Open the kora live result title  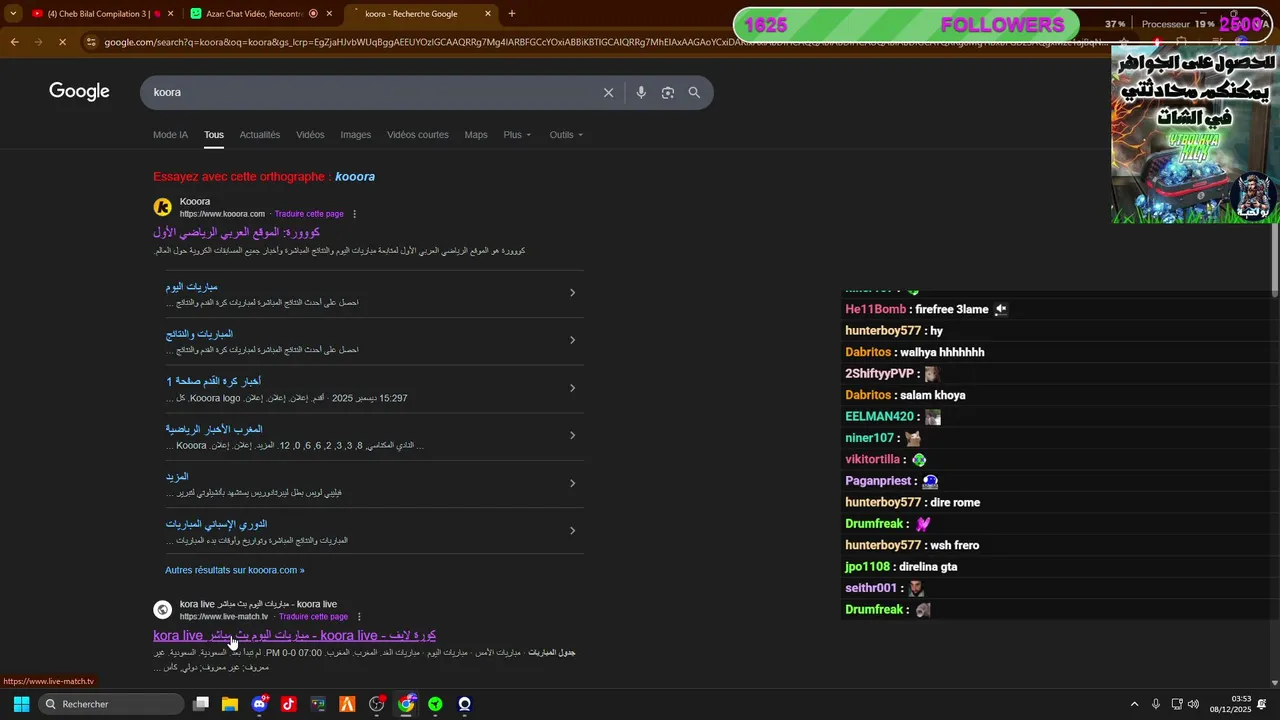(294, 635)
